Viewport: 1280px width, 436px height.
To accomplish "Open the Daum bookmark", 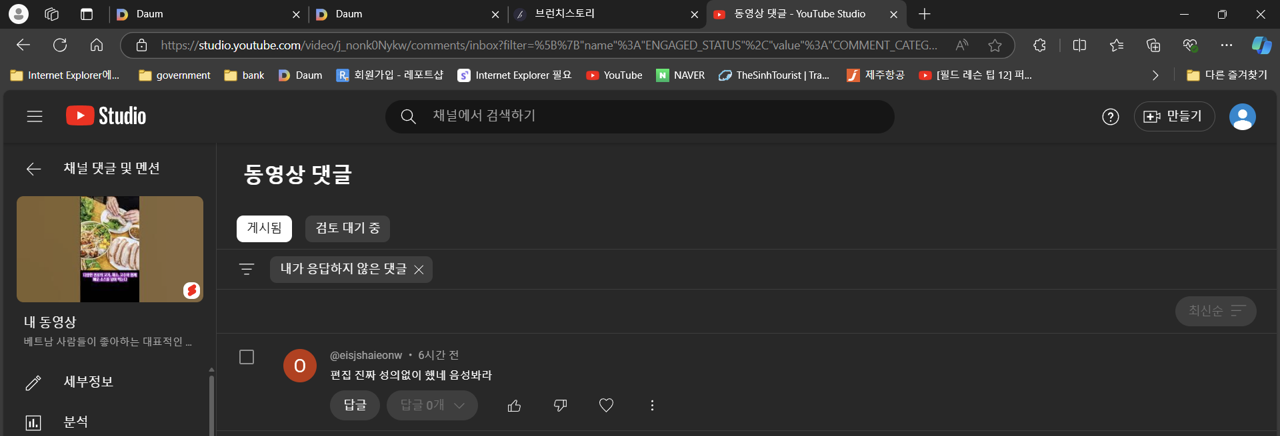I will [x=300, y=75].
